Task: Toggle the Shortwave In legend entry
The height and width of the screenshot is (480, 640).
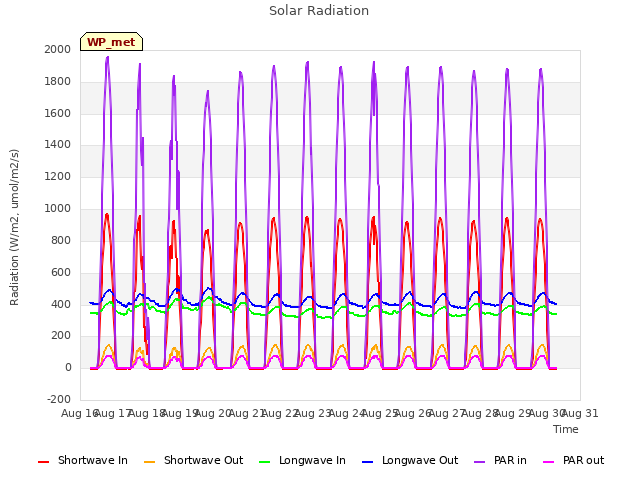Action: click(83, 460)
